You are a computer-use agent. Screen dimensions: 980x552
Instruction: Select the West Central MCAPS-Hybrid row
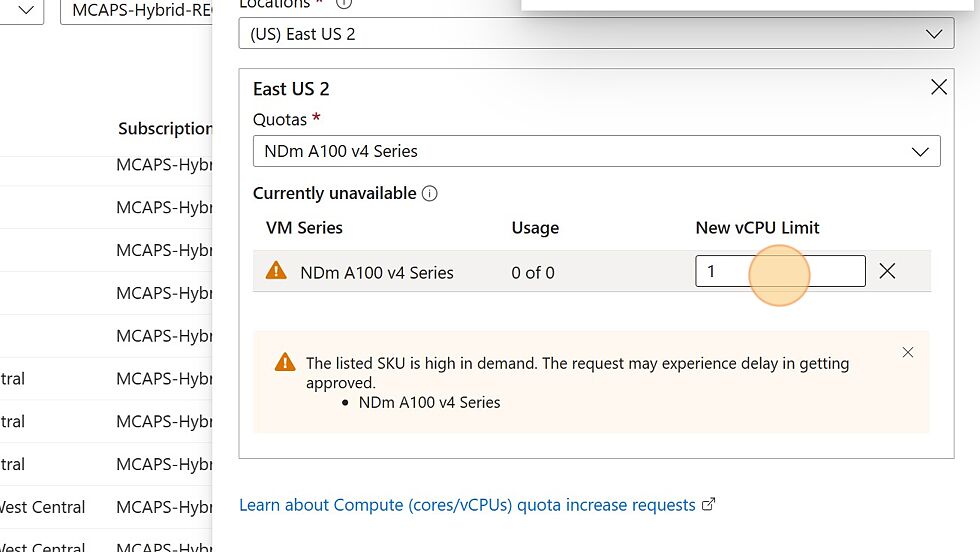[x=106, y=507]
